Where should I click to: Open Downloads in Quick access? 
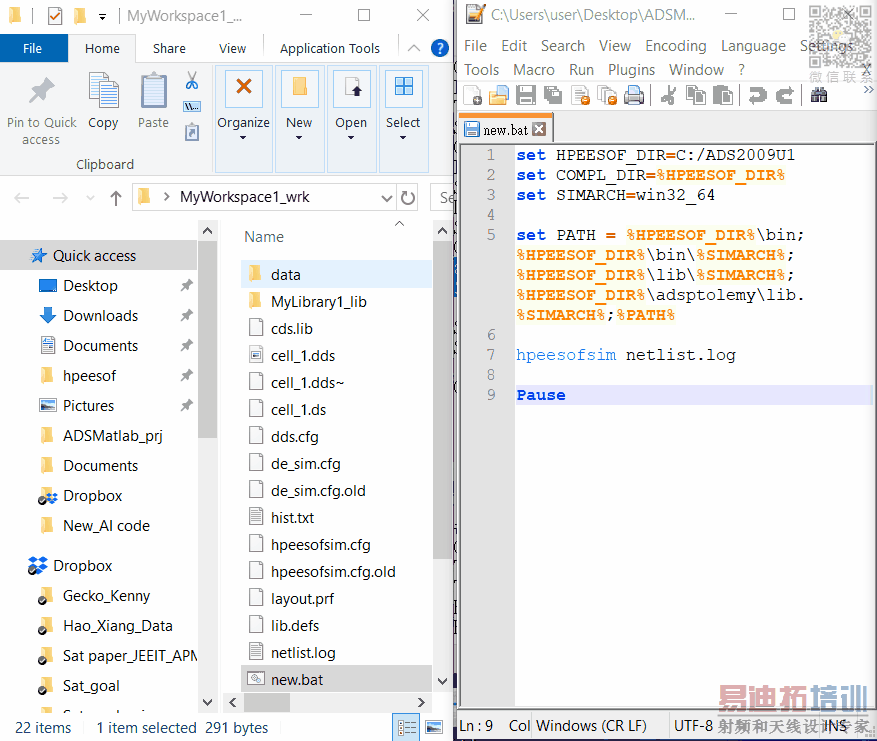100,316
